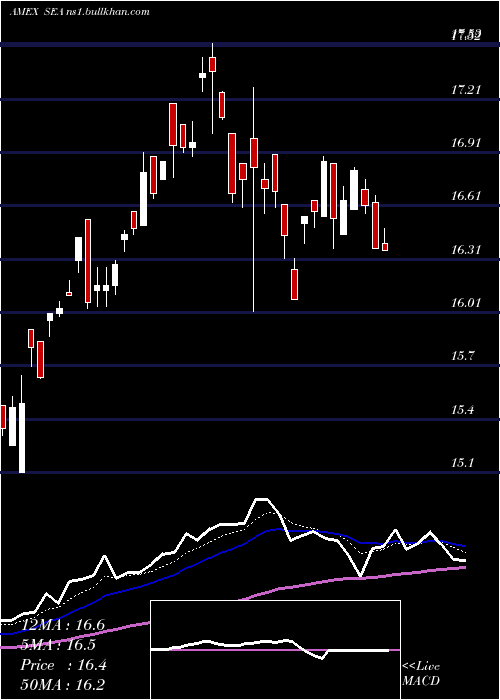The height and width of the screenshot is (700, 500).
Task: Select the 15.1 price axis label
Action: tap(462, 463)
